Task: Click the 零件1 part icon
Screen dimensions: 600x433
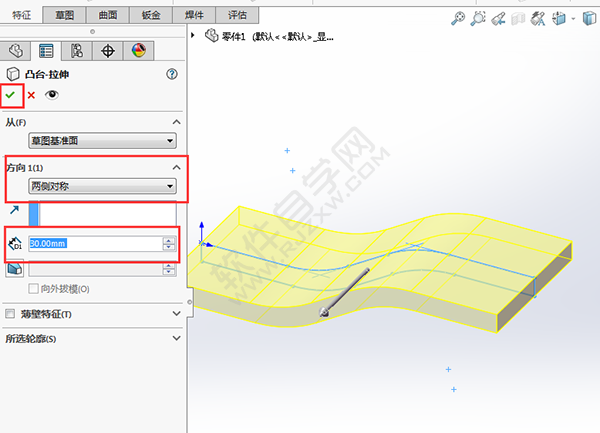Action: [212, 36]
